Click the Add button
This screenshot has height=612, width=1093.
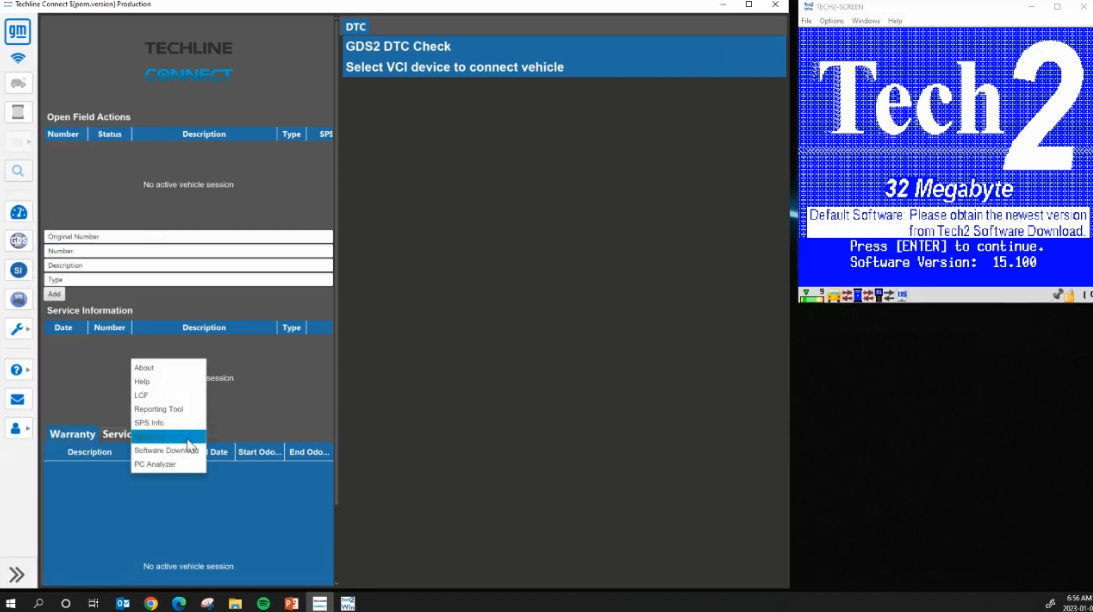pyautogui.click(x=54, y=294)
